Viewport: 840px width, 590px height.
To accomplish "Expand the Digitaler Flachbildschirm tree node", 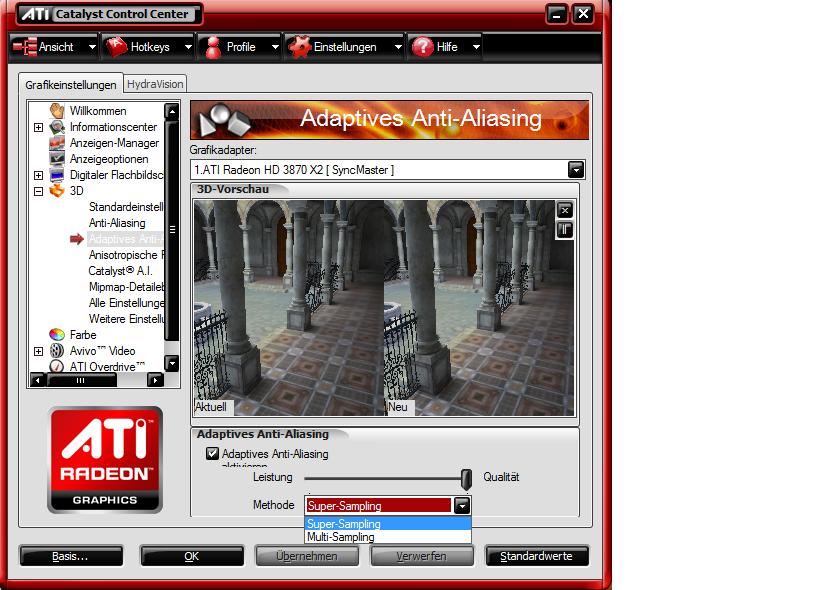I will pos(39,175).
